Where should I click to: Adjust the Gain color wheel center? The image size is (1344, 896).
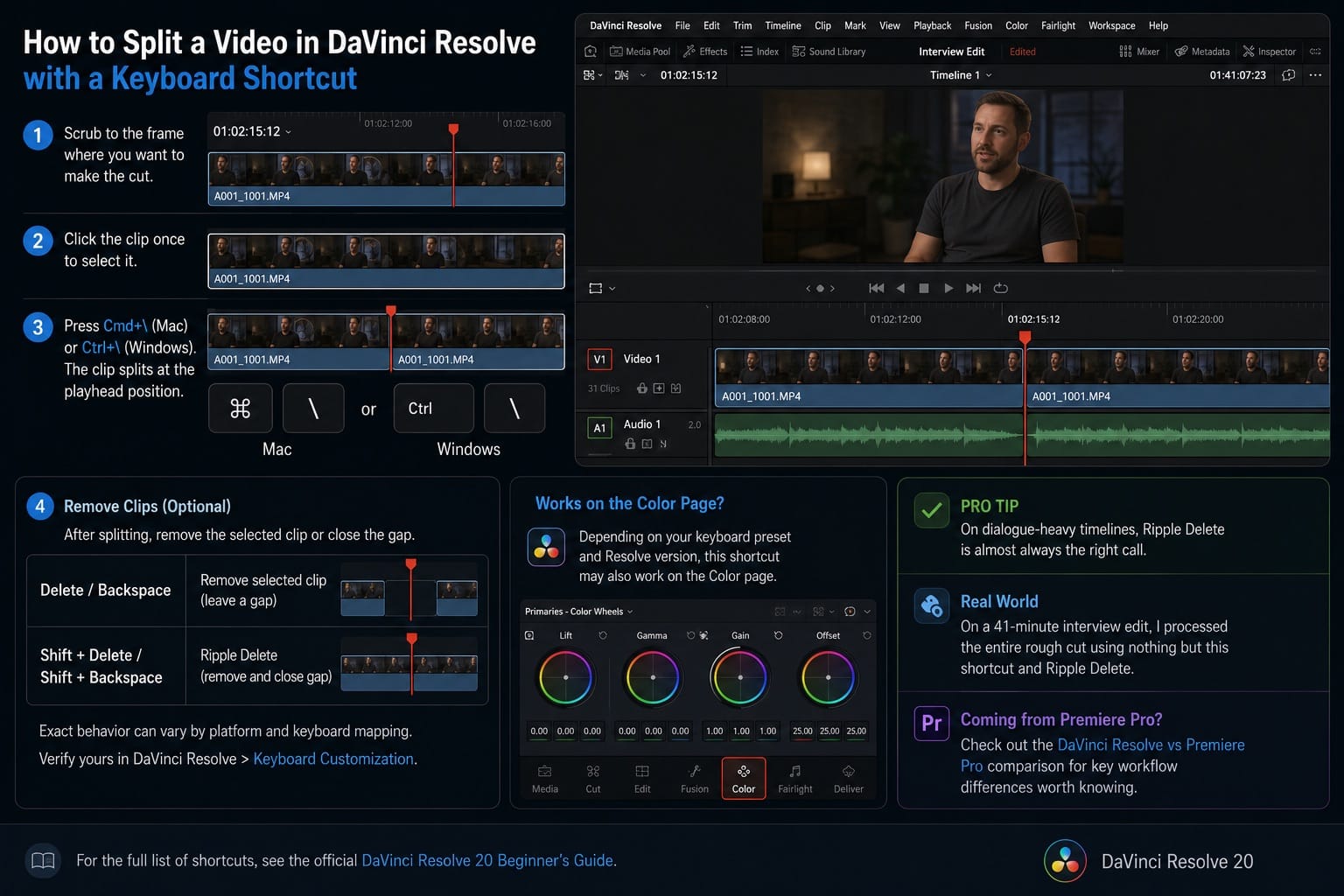point(740,677)
